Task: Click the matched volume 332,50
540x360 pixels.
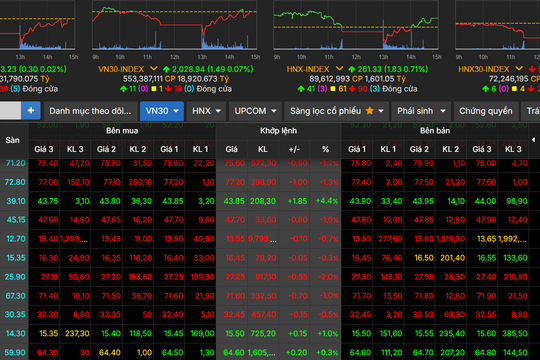Action: pos(263,296)
